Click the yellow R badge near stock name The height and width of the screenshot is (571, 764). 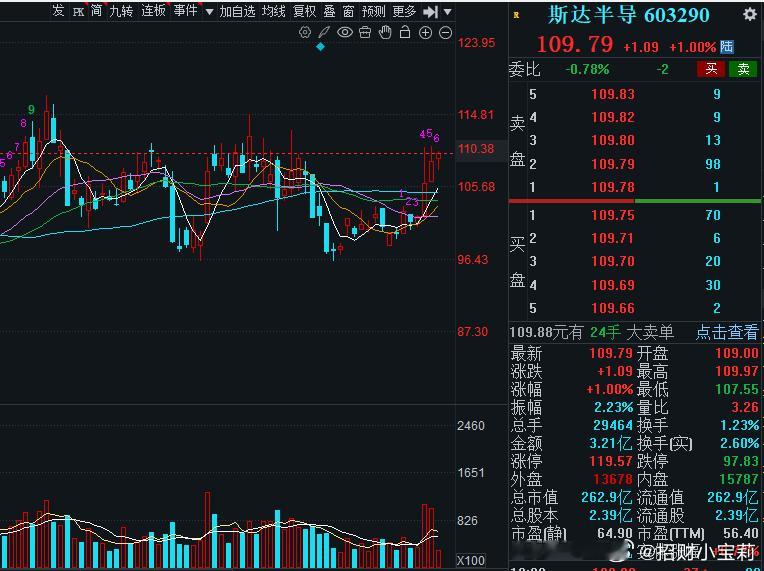coord(516,16)
